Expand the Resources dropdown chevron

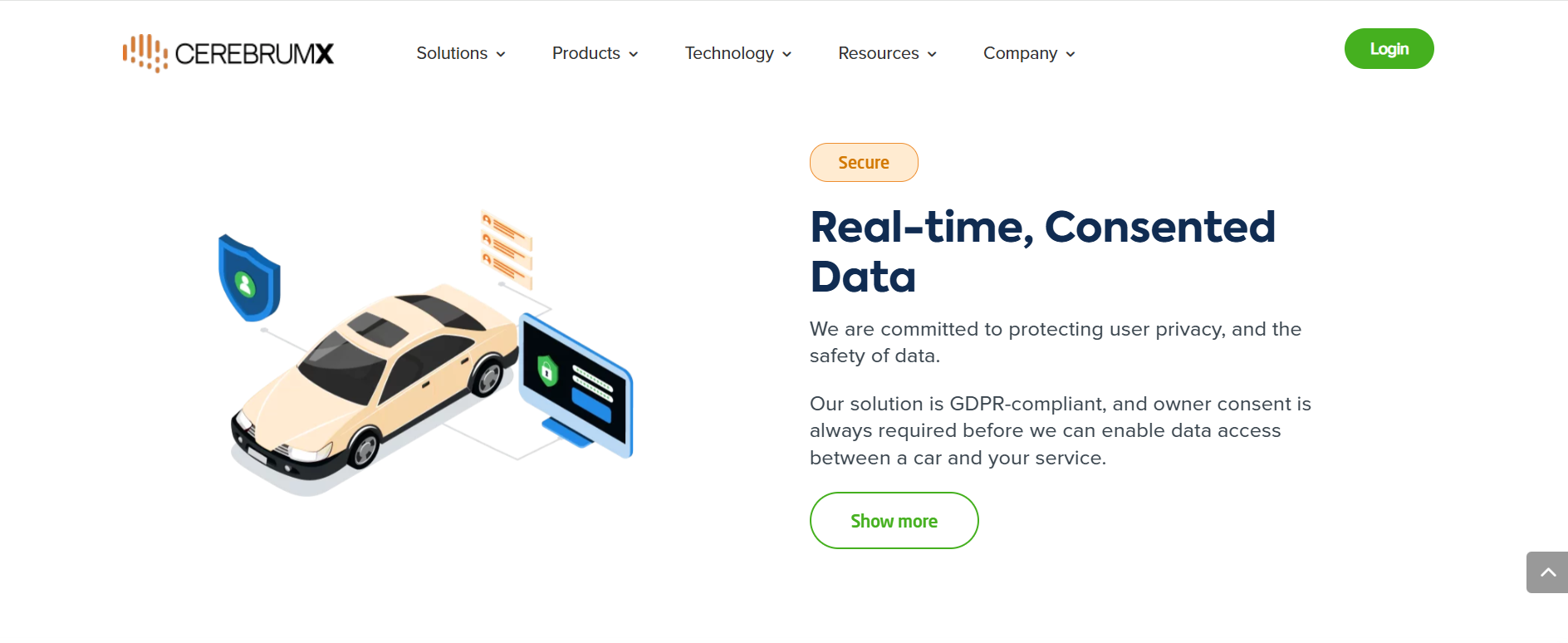click(x=932, y=54)
